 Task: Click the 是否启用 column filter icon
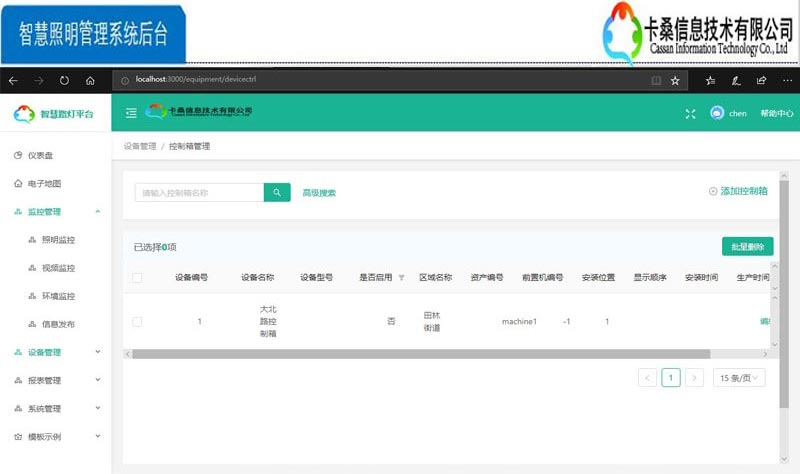(x=402, y=278)
